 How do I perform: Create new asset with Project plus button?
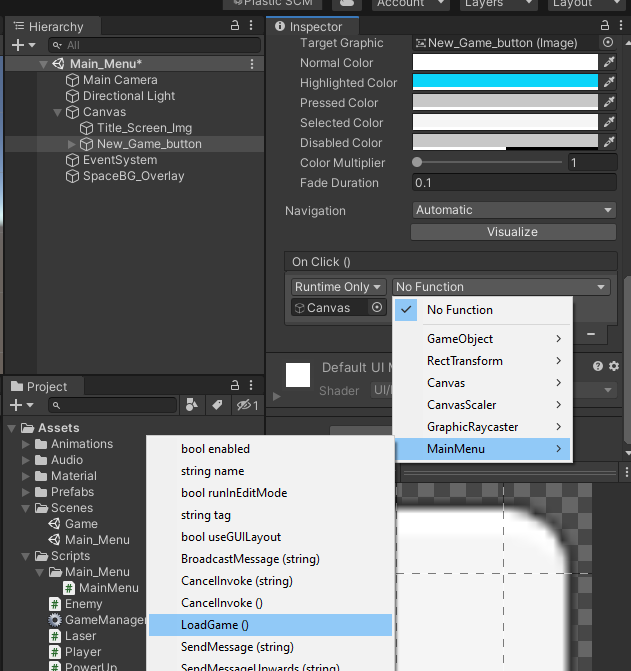click(x=21, y=405)
